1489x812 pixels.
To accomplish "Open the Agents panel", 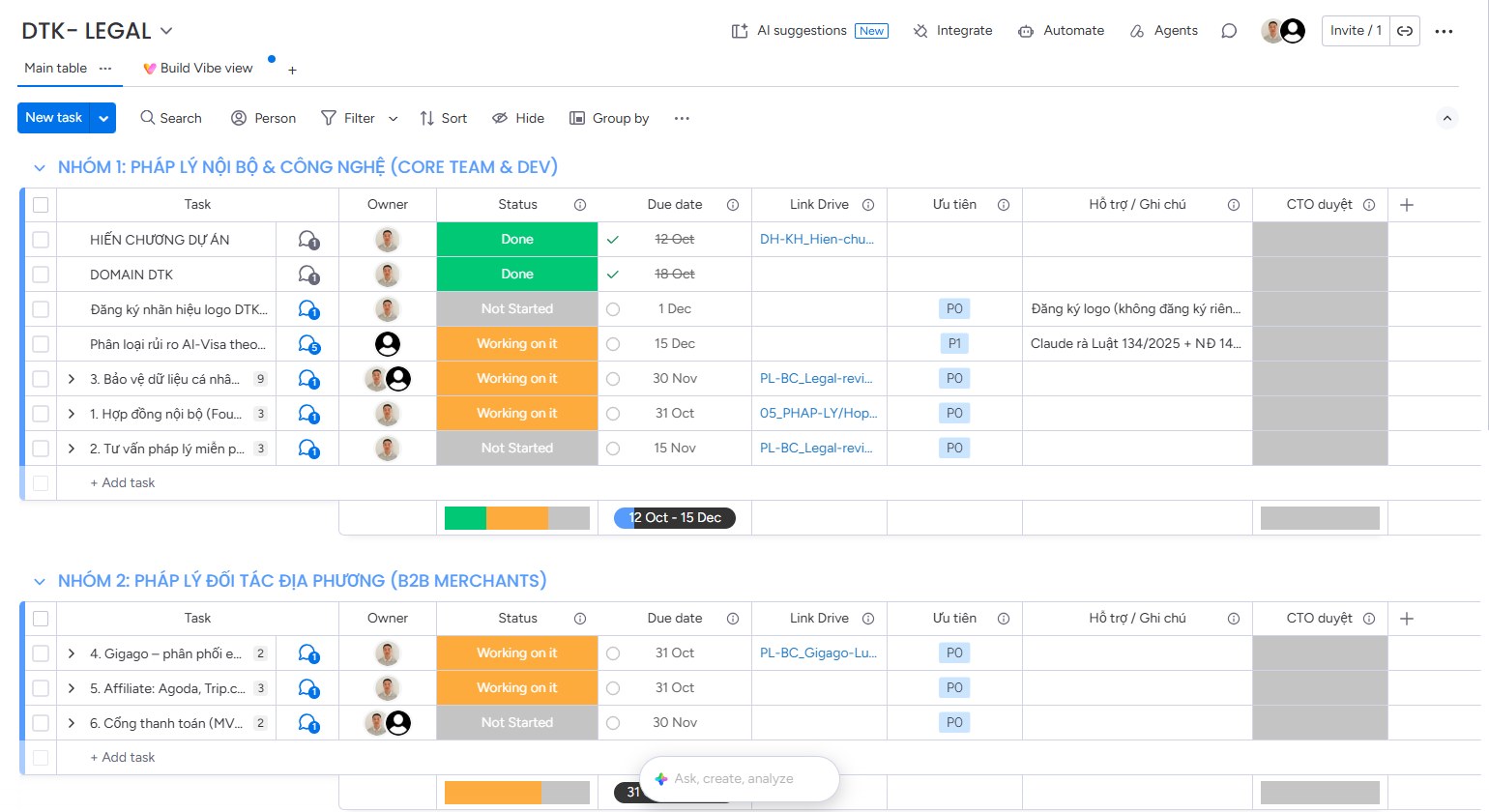I will (1163, 31).
